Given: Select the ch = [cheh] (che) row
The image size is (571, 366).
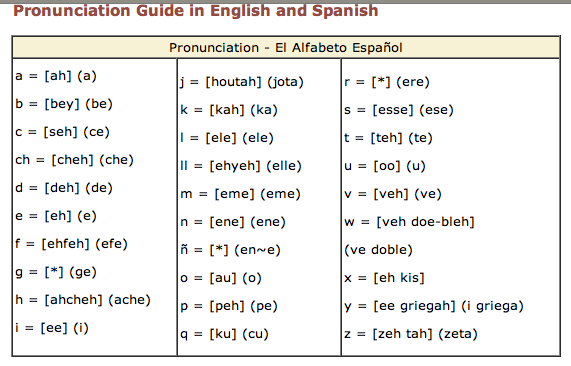Looking at the screenshot, I should tap(74, 160).
